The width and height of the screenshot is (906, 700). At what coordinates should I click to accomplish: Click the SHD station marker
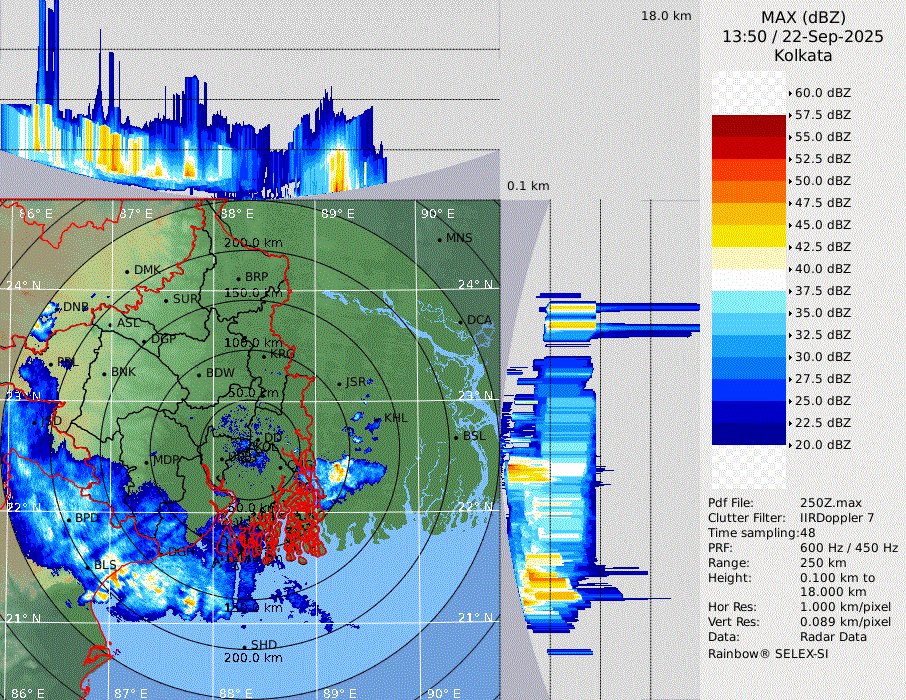(x=244, y=646)
